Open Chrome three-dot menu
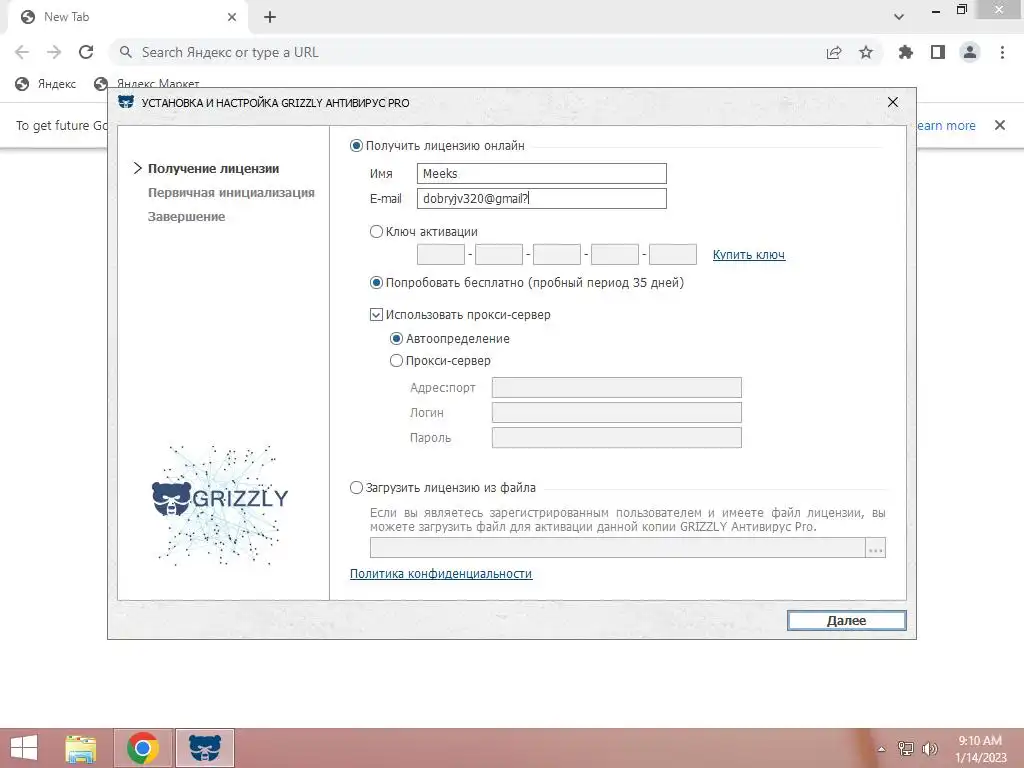This screenshot has height=768, width=1024. (x=1002, y=52)
